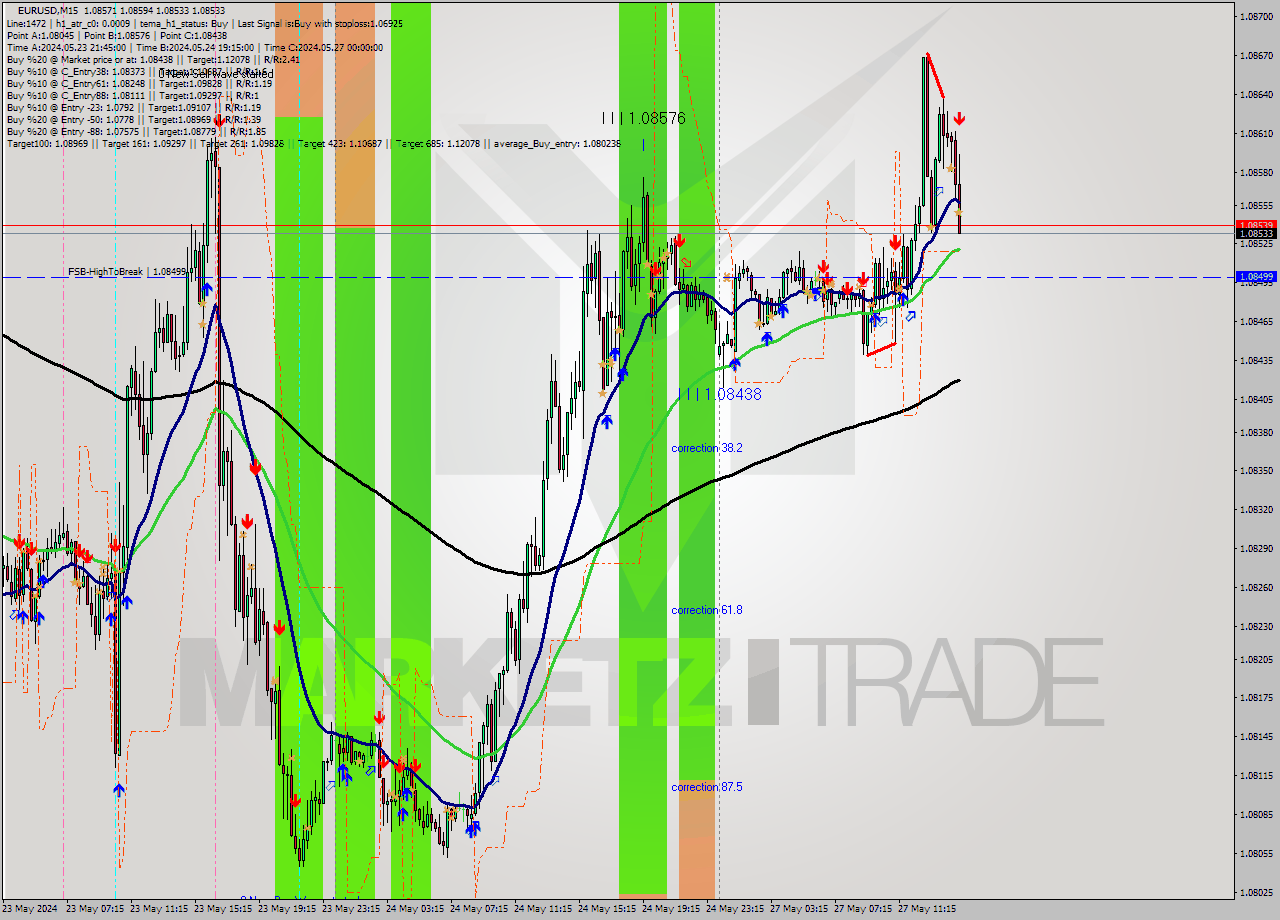Click 'average_Buy_entry: 1.080238' text
Image resolution: width=1280 pixels, height=920 pixels.
pyautogui.click(x=555, y=144)
